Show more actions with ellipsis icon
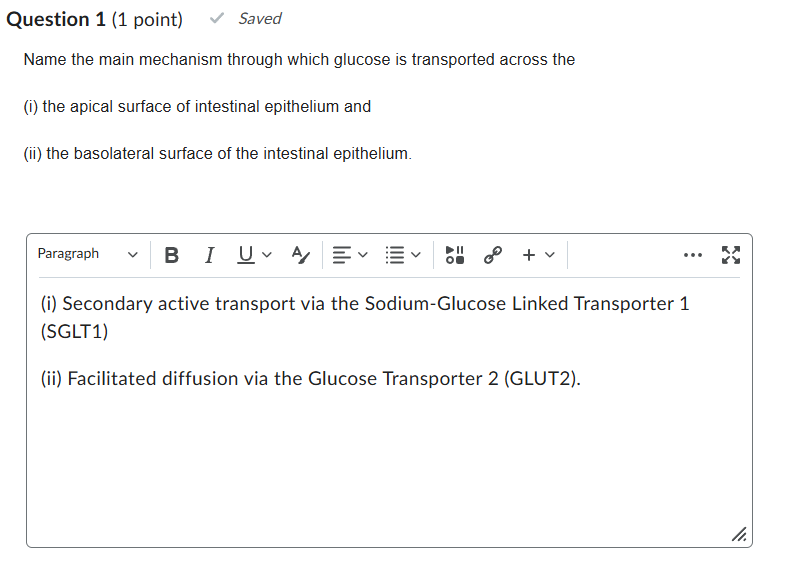This screenshot has width=803, height=573. (693, 254)
